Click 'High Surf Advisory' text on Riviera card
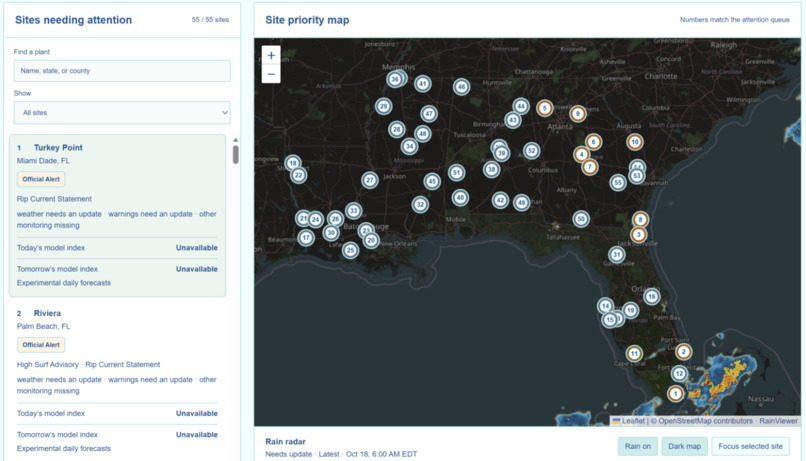 tap(48, 364)
